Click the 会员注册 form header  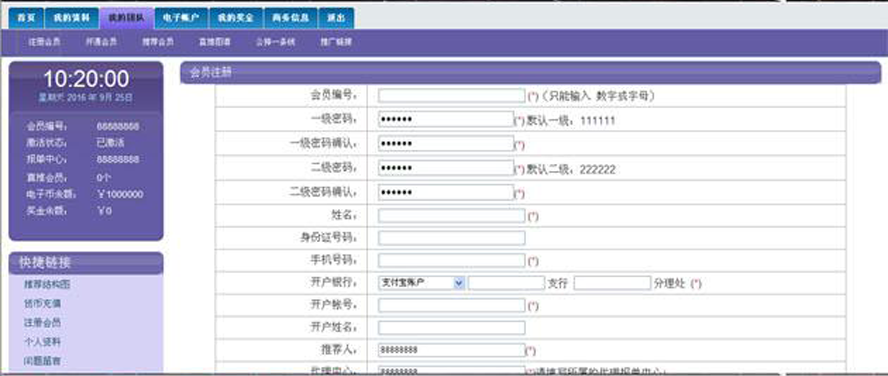pos(531,72)
